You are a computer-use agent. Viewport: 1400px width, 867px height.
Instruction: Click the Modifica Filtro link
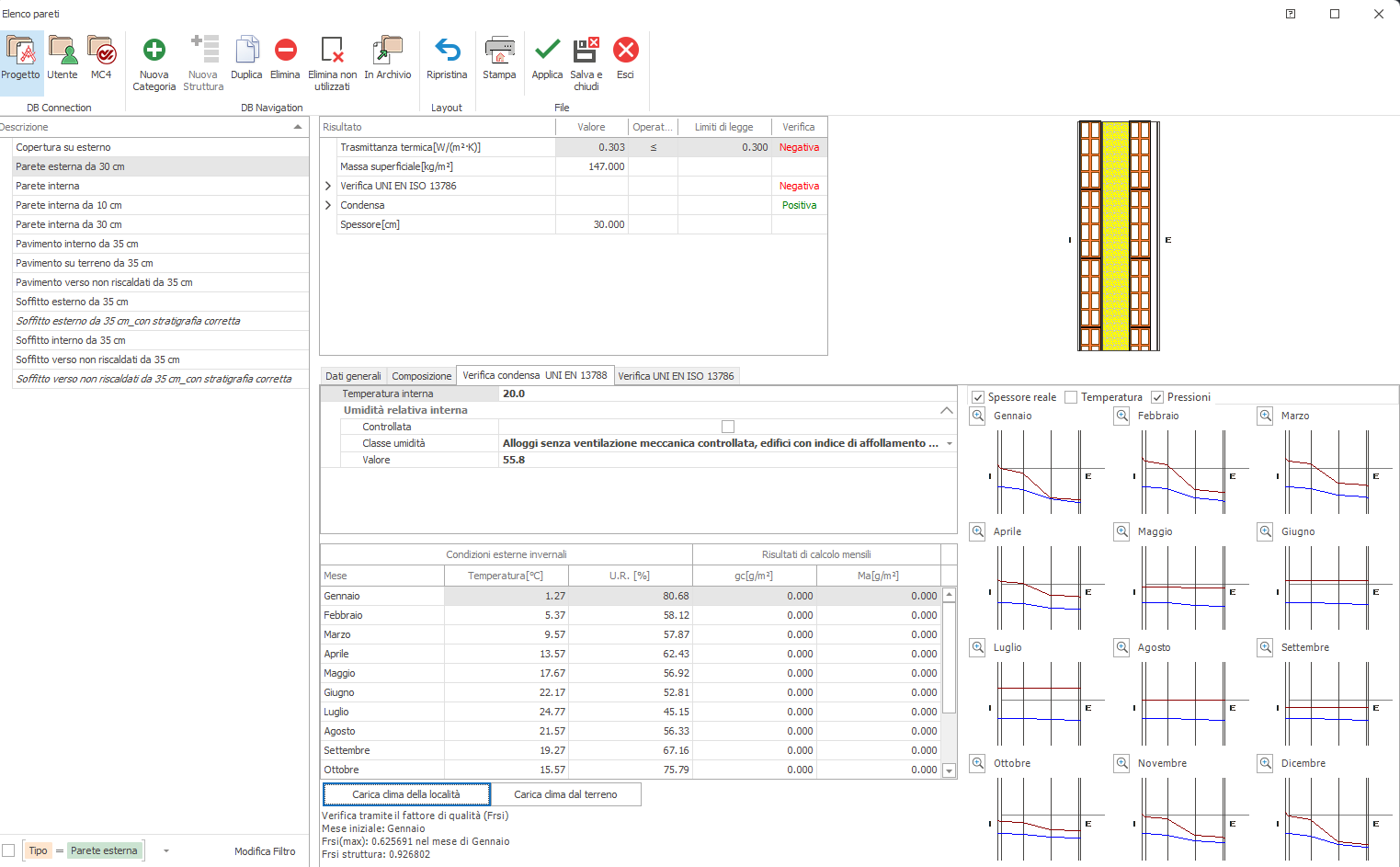pos(265,851)
